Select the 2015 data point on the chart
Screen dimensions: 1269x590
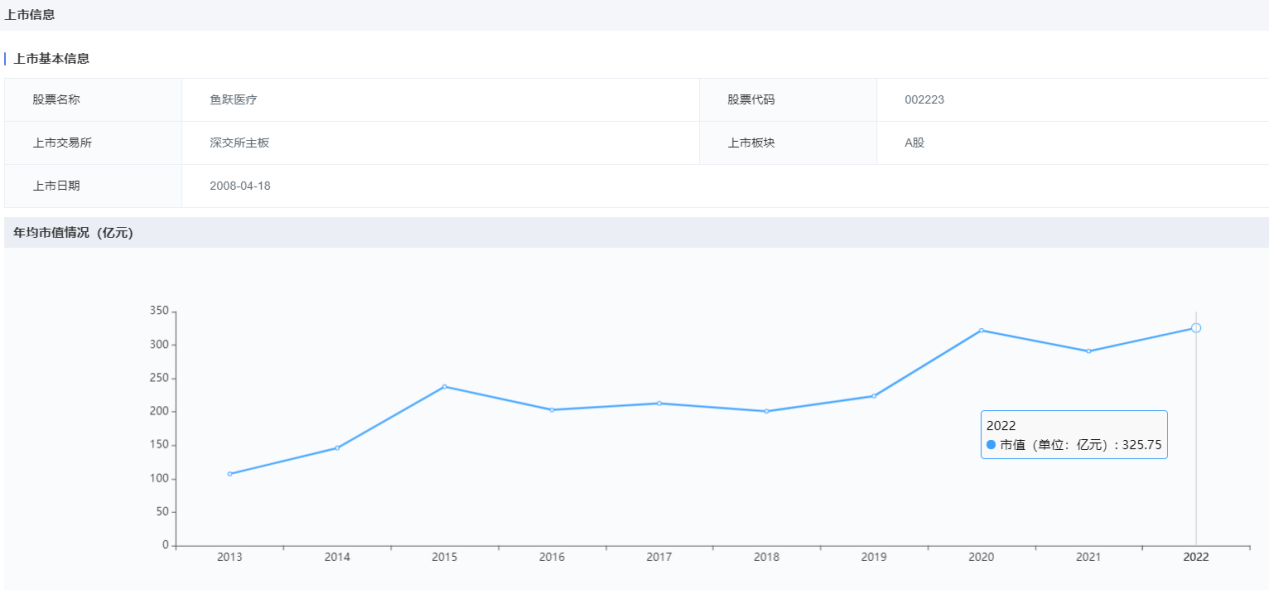pos(444,387)
